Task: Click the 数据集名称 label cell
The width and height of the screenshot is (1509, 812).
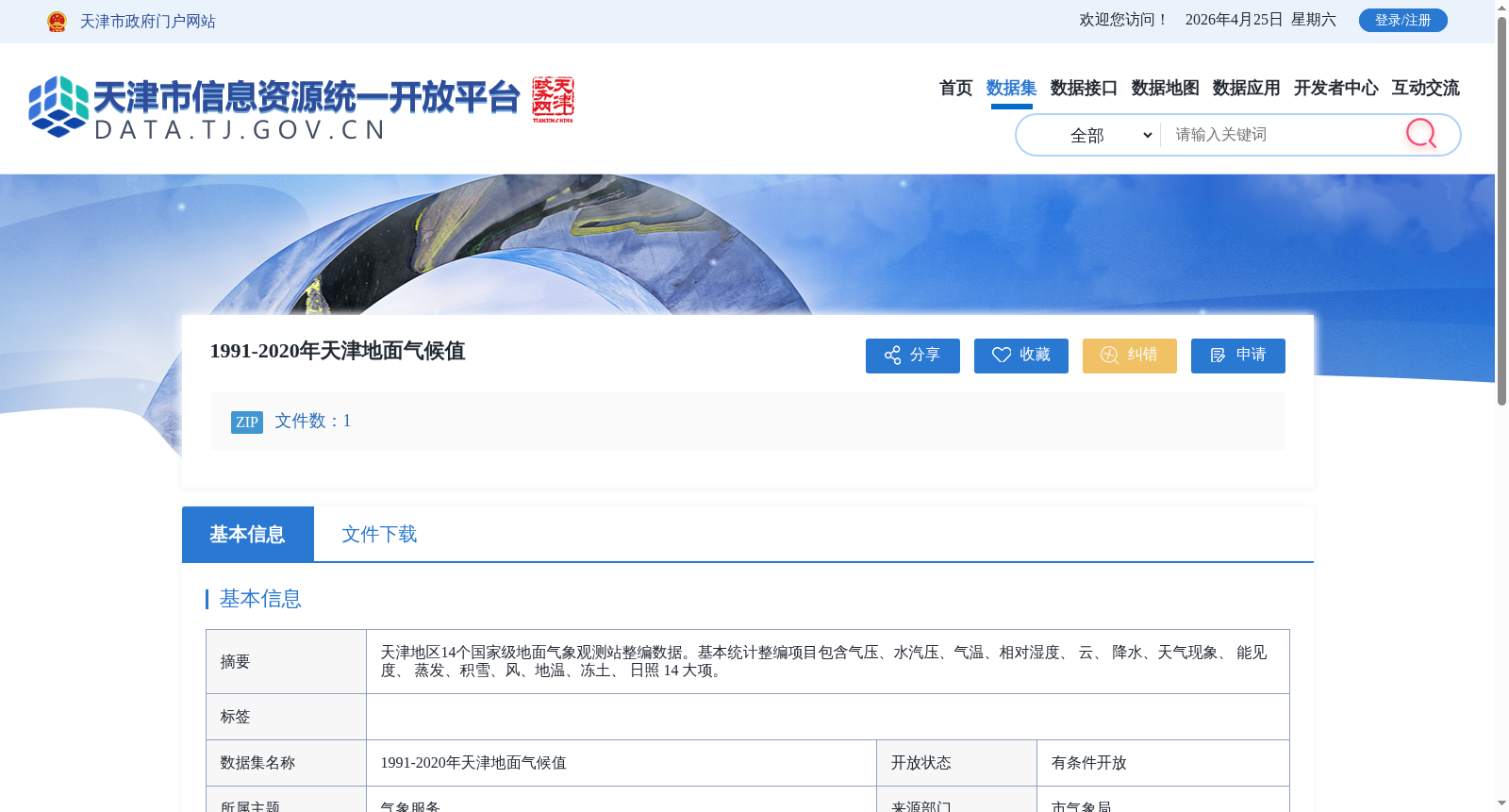Action: point(287,763)
